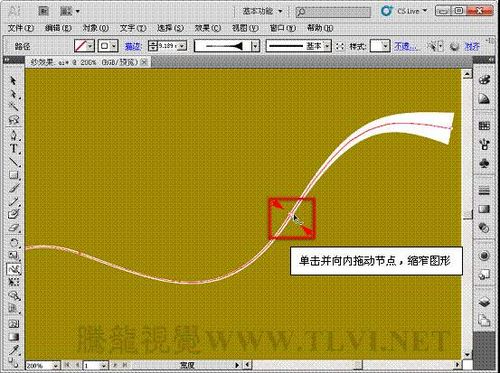Select the Eyedropper tool
Screen dimensions: 500x373
[13, 350]
